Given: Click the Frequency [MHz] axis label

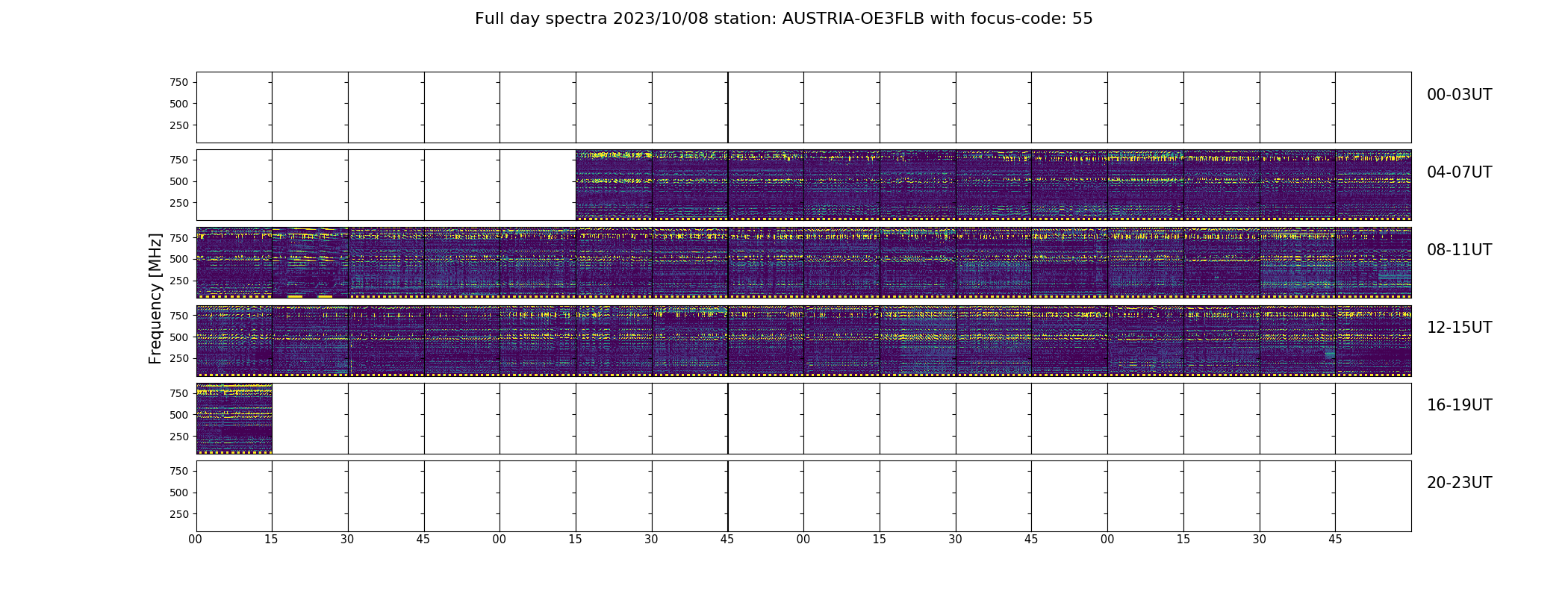Looking at the screenshot, I should click(x=155, y=298).
